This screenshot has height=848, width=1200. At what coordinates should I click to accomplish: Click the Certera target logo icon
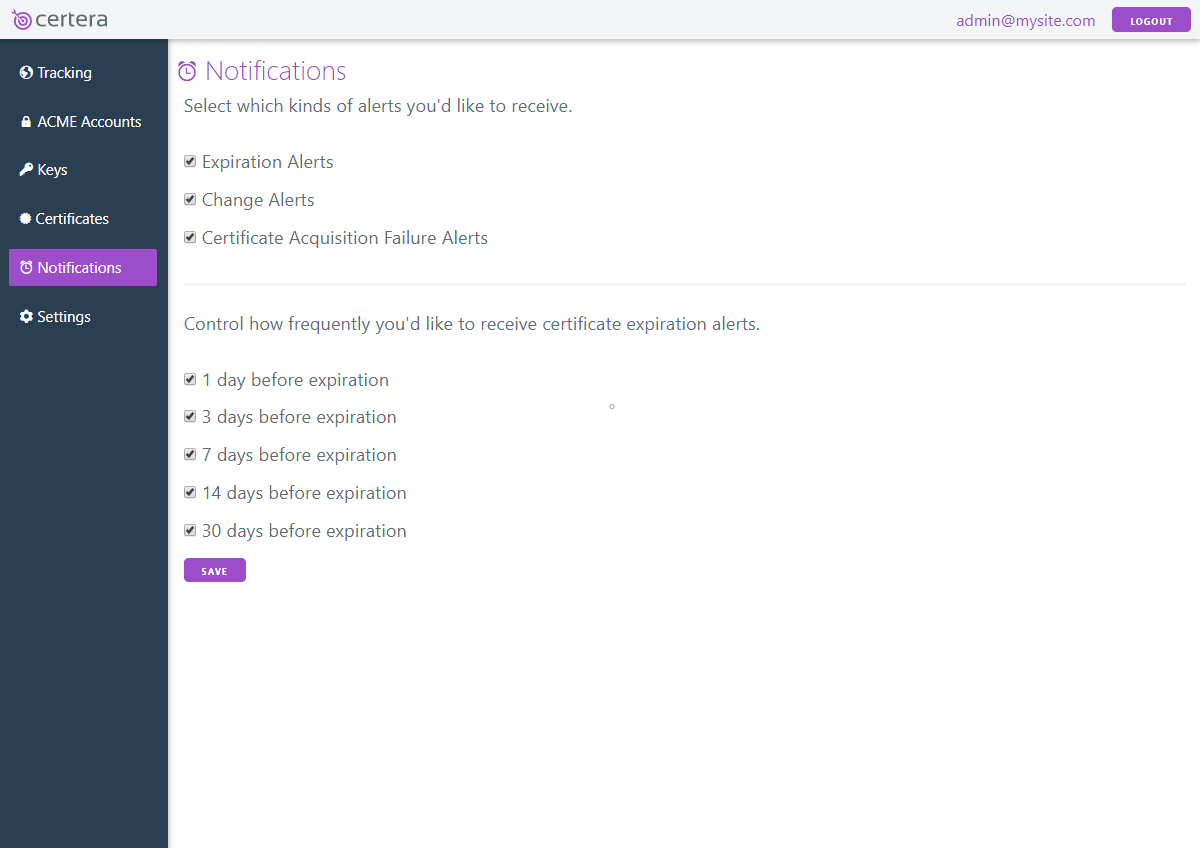point(22,20)
